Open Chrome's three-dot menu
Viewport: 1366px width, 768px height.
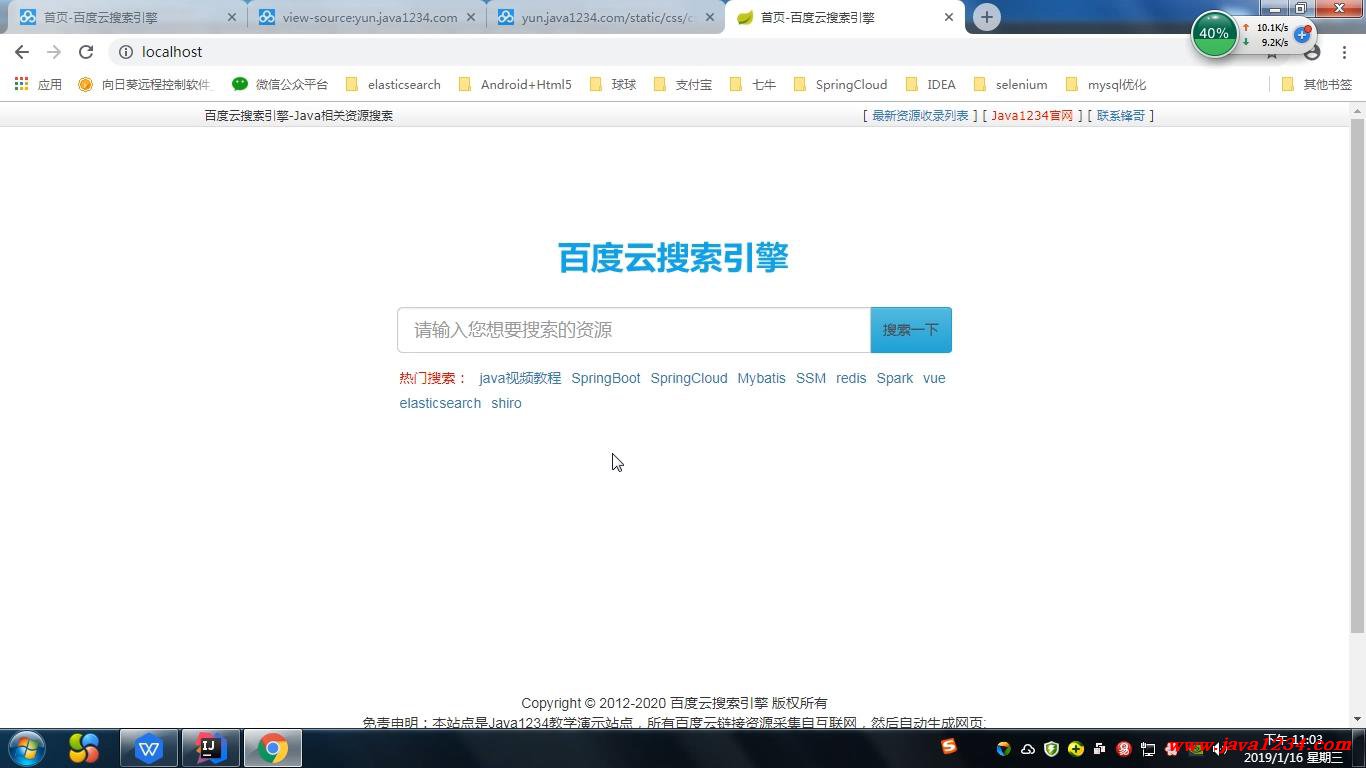point(1344,52)
